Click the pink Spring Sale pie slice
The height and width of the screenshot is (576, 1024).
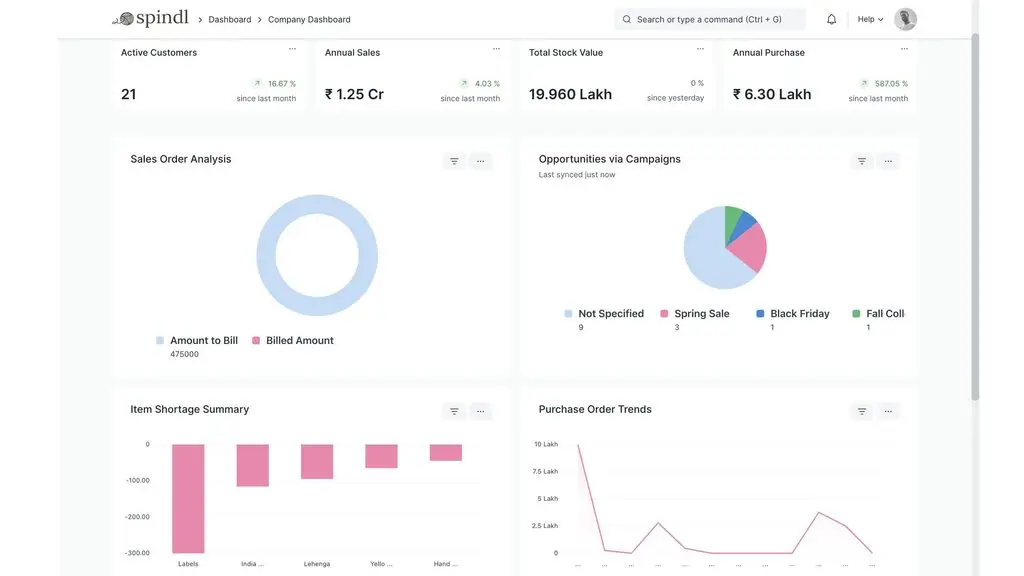point(750,249)
